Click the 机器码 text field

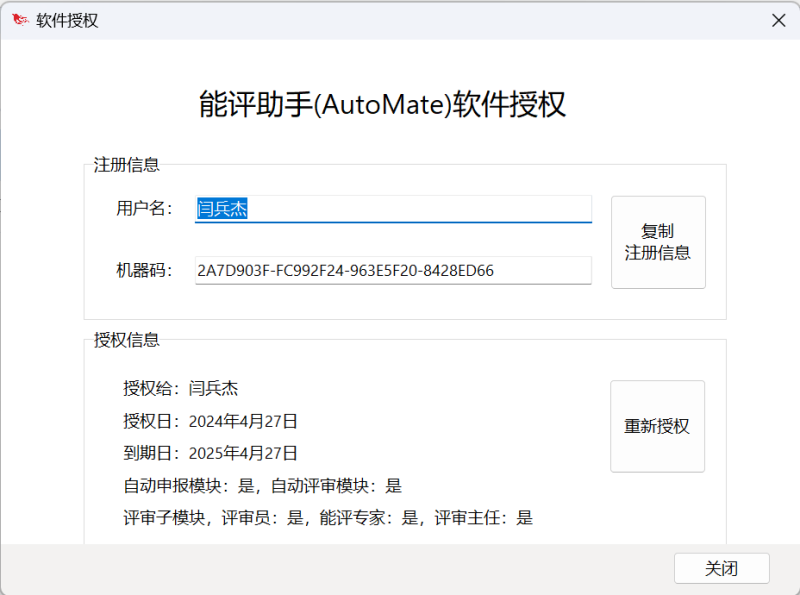393,270
